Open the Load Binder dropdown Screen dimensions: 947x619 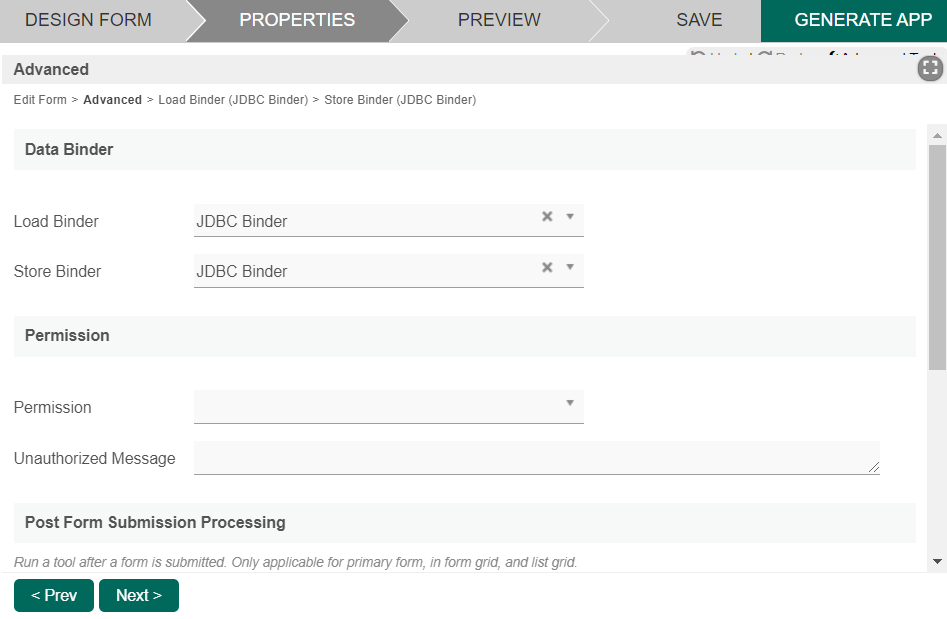tap(570, 216)
